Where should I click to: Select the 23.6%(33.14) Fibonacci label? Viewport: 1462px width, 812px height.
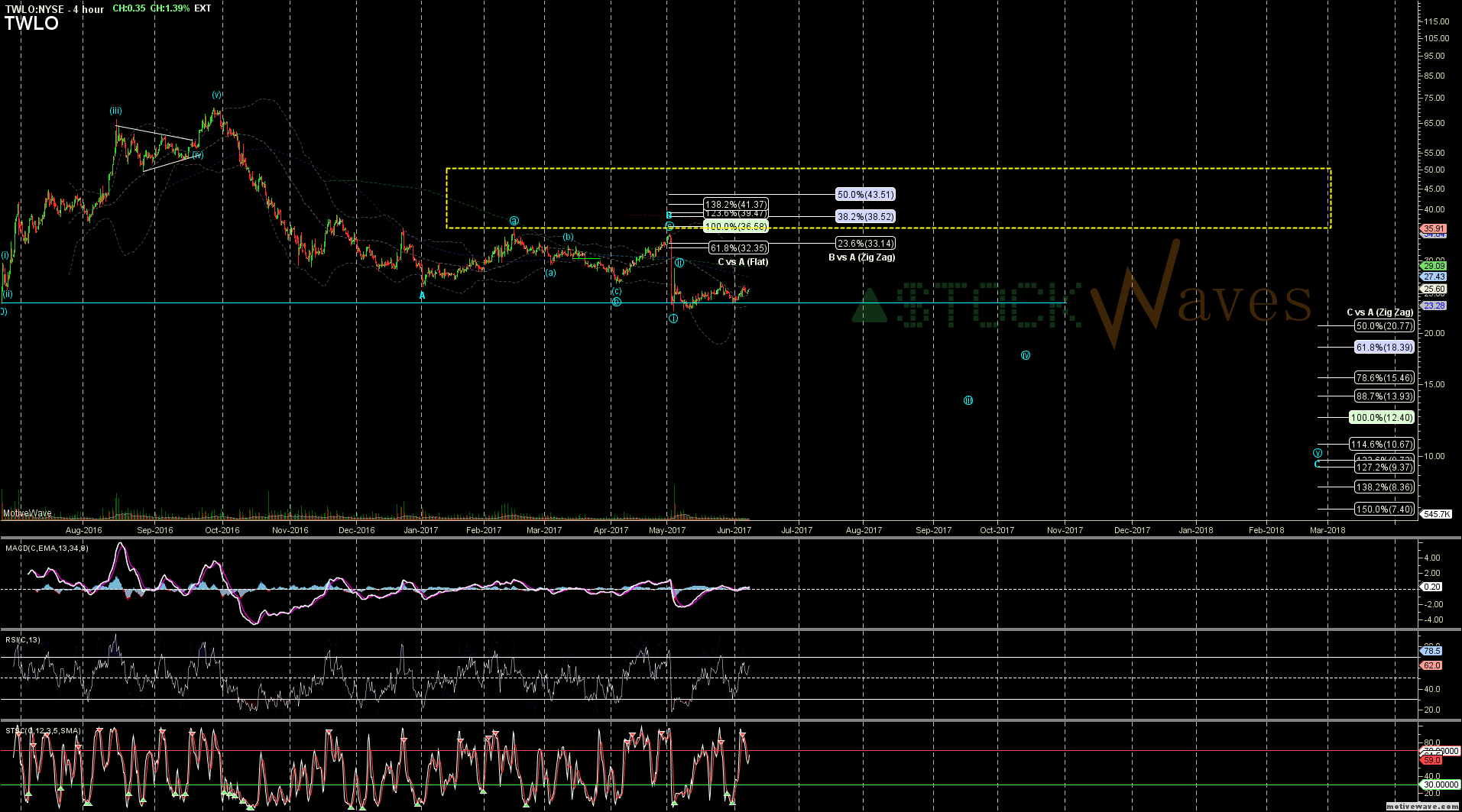(865, 244)
